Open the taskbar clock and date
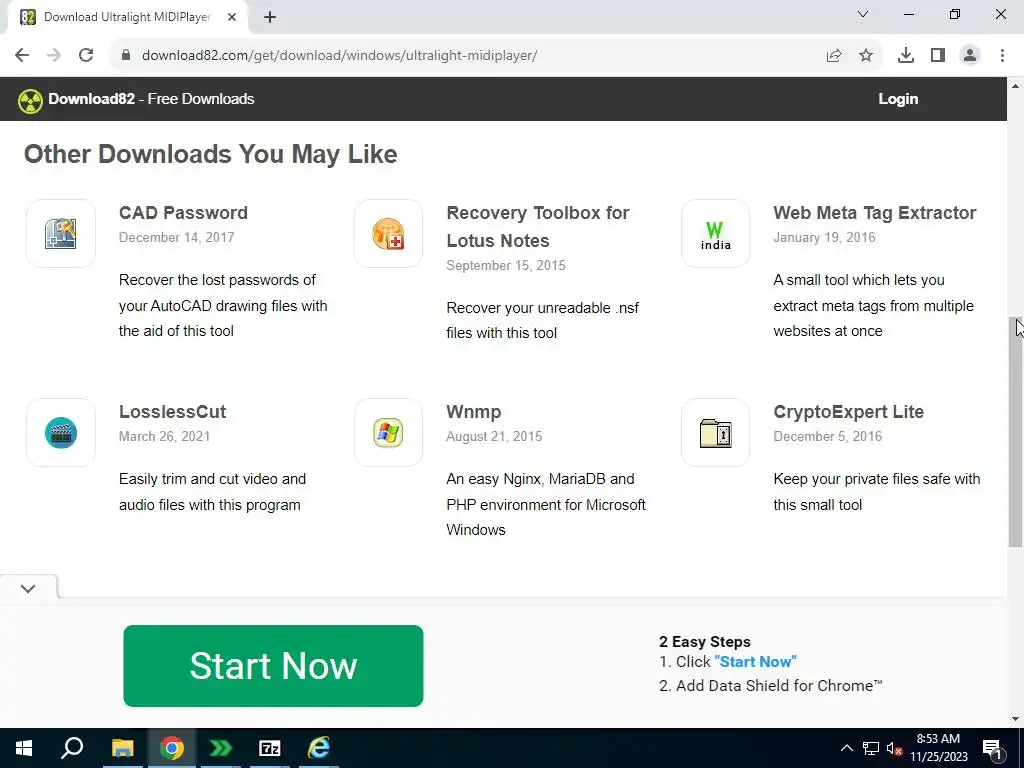The image size is (1024, 768). coord(938,748)
